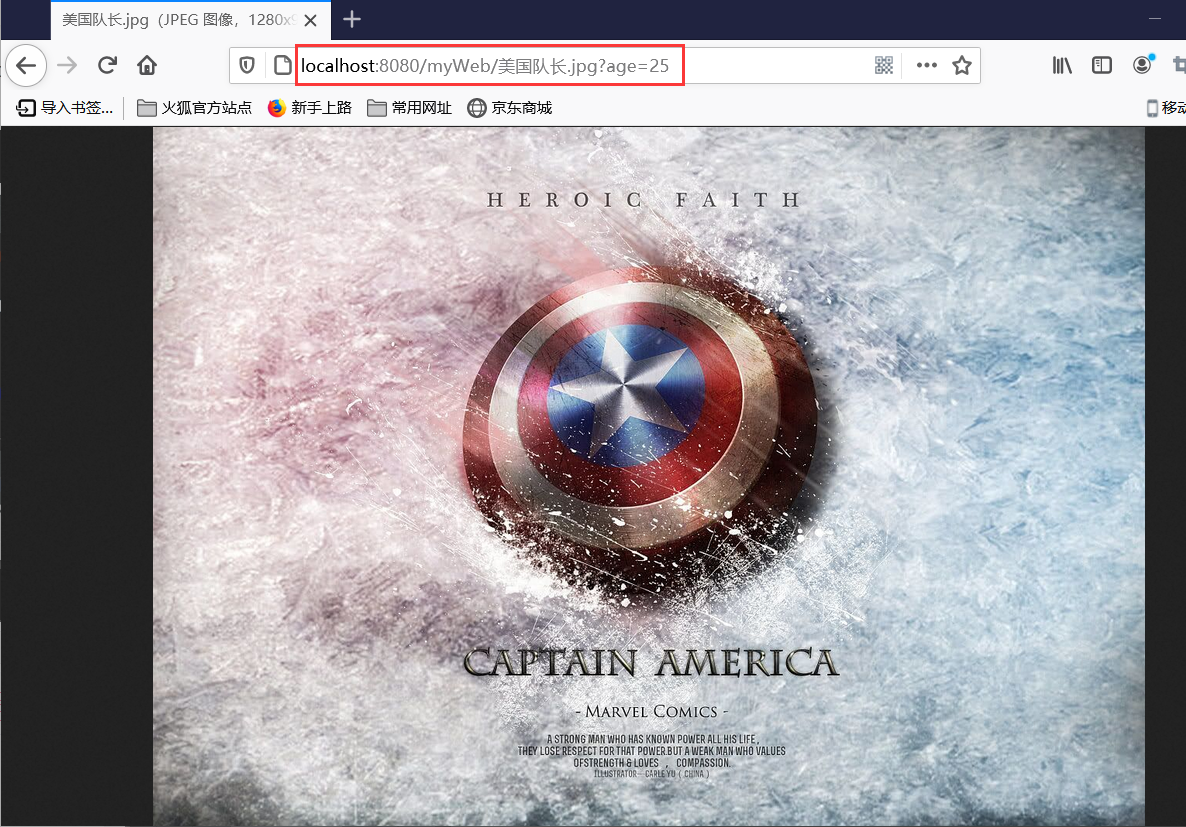The image size is (1186, 827).
Task: Open the Firefox account avatar
Action: pyautogui.click(x=1142, y=65)
